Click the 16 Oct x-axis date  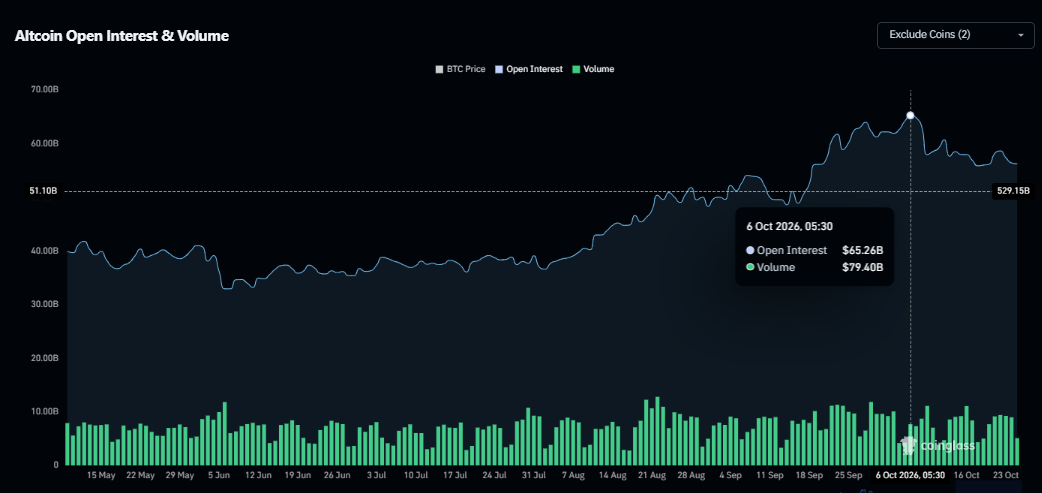pos(966,476)
